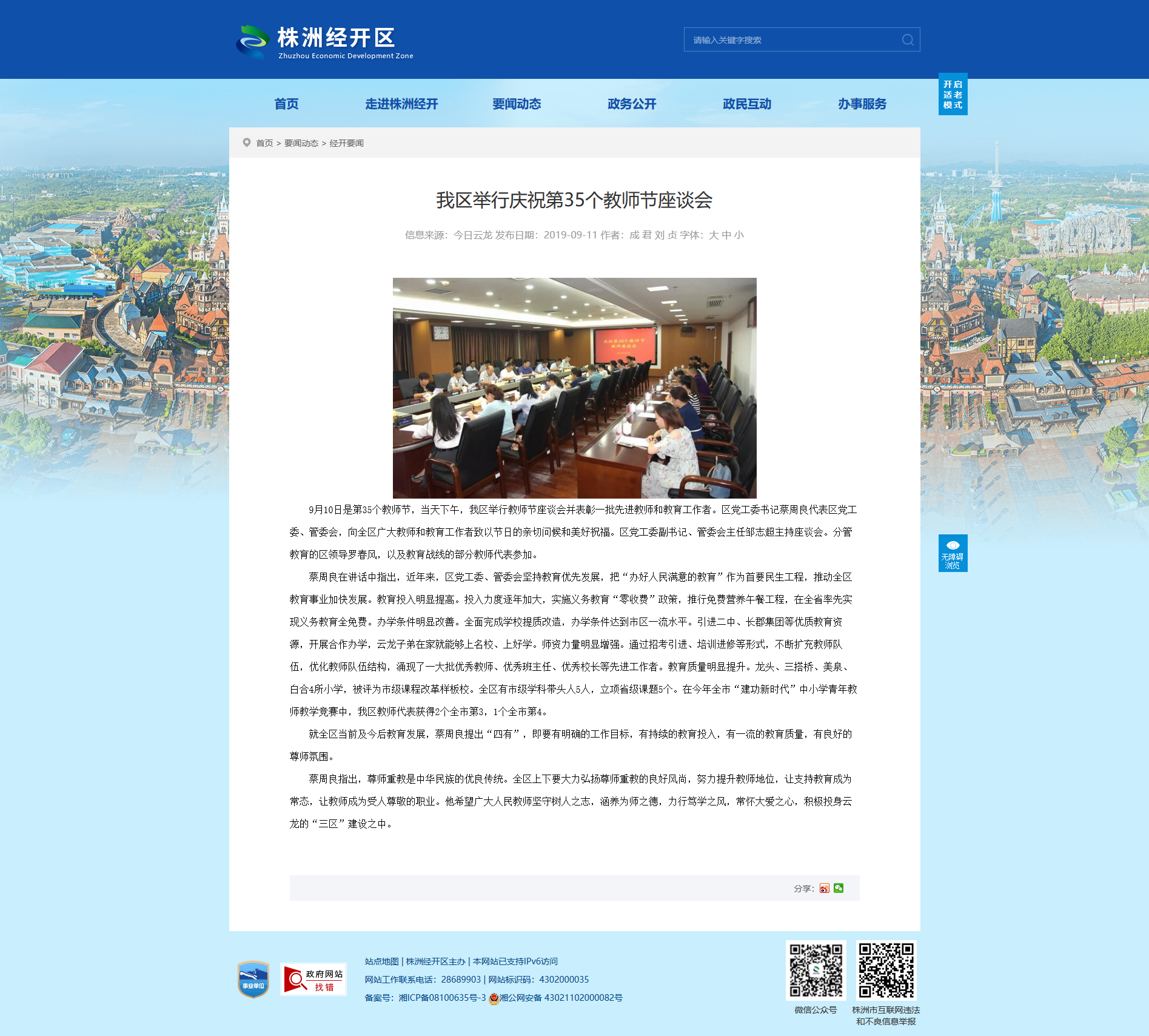Image resolution: width=1149 pixels, height=1036 pixels.
Task: Click the 事业单位 shield badge
Action: point(253,979)
